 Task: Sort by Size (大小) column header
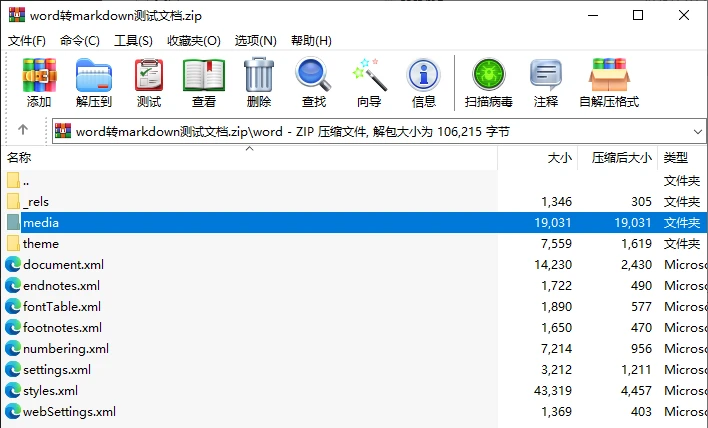(538, 158)
